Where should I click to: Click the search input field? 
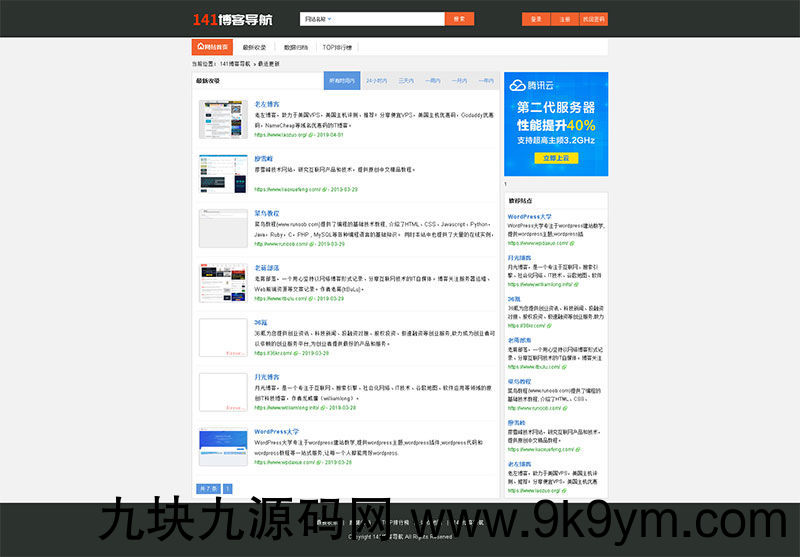click(390, 19)
